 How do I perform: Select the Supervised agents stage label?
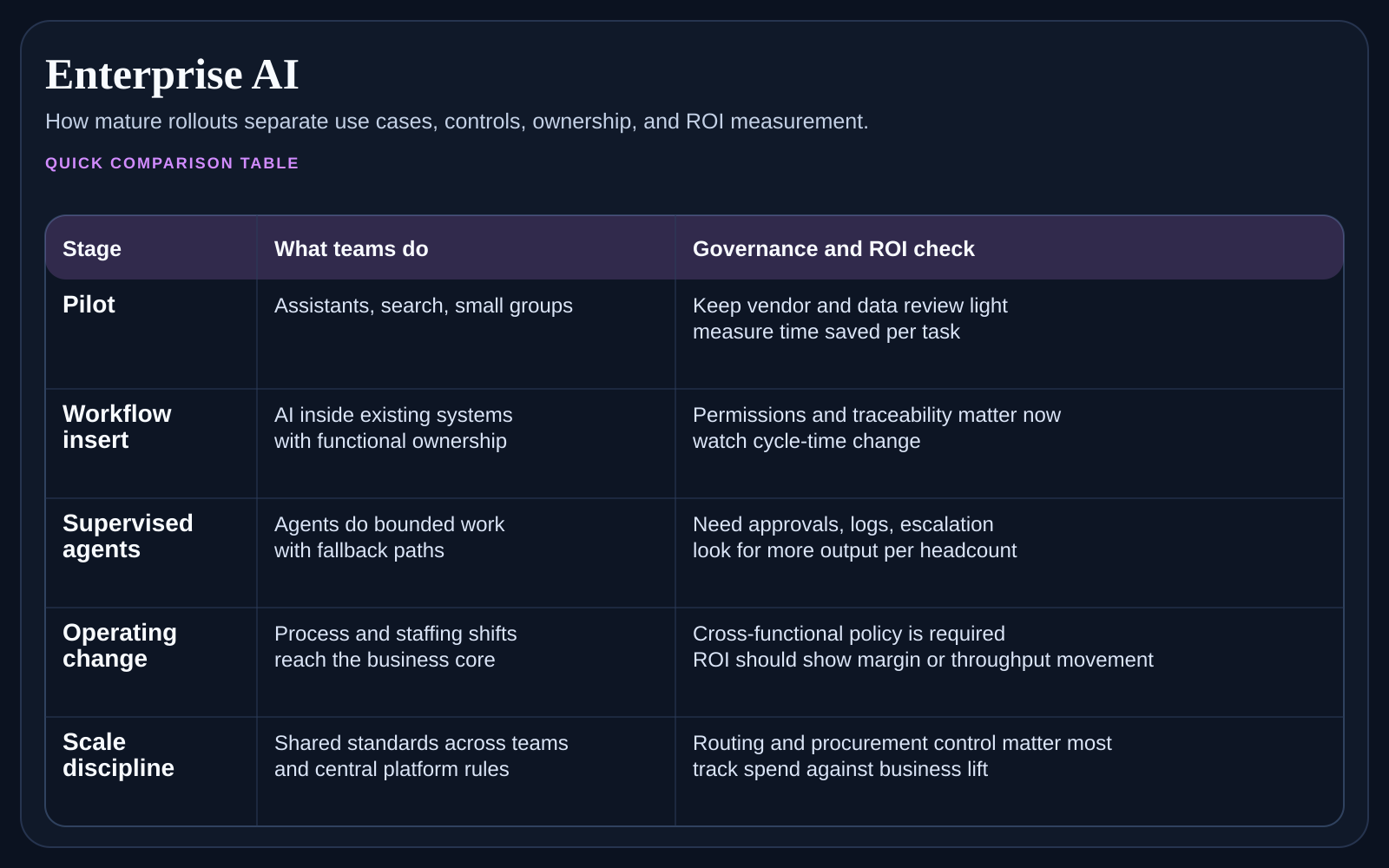click(128, 536)
